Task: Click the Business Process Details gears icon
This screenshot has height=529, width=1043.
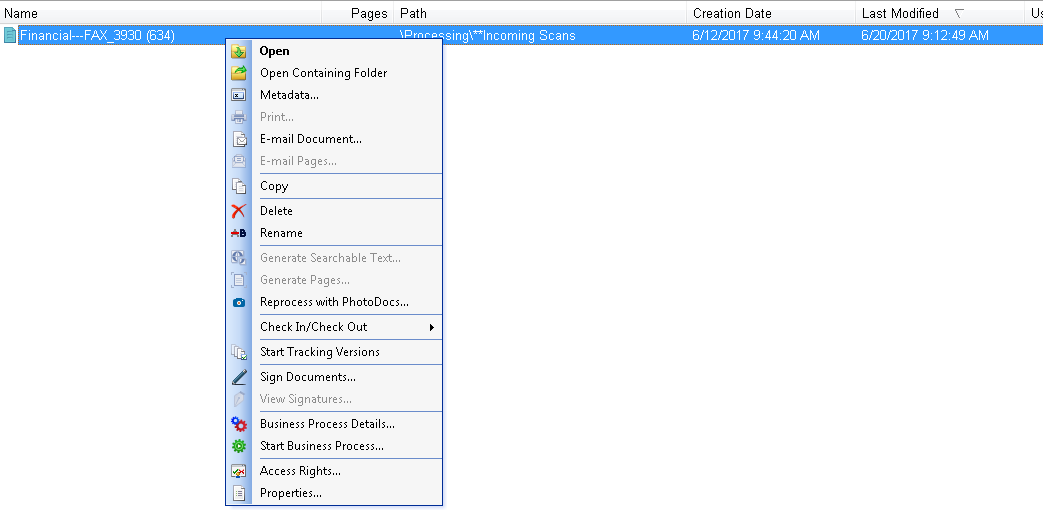Action: [x=239, y=424]
